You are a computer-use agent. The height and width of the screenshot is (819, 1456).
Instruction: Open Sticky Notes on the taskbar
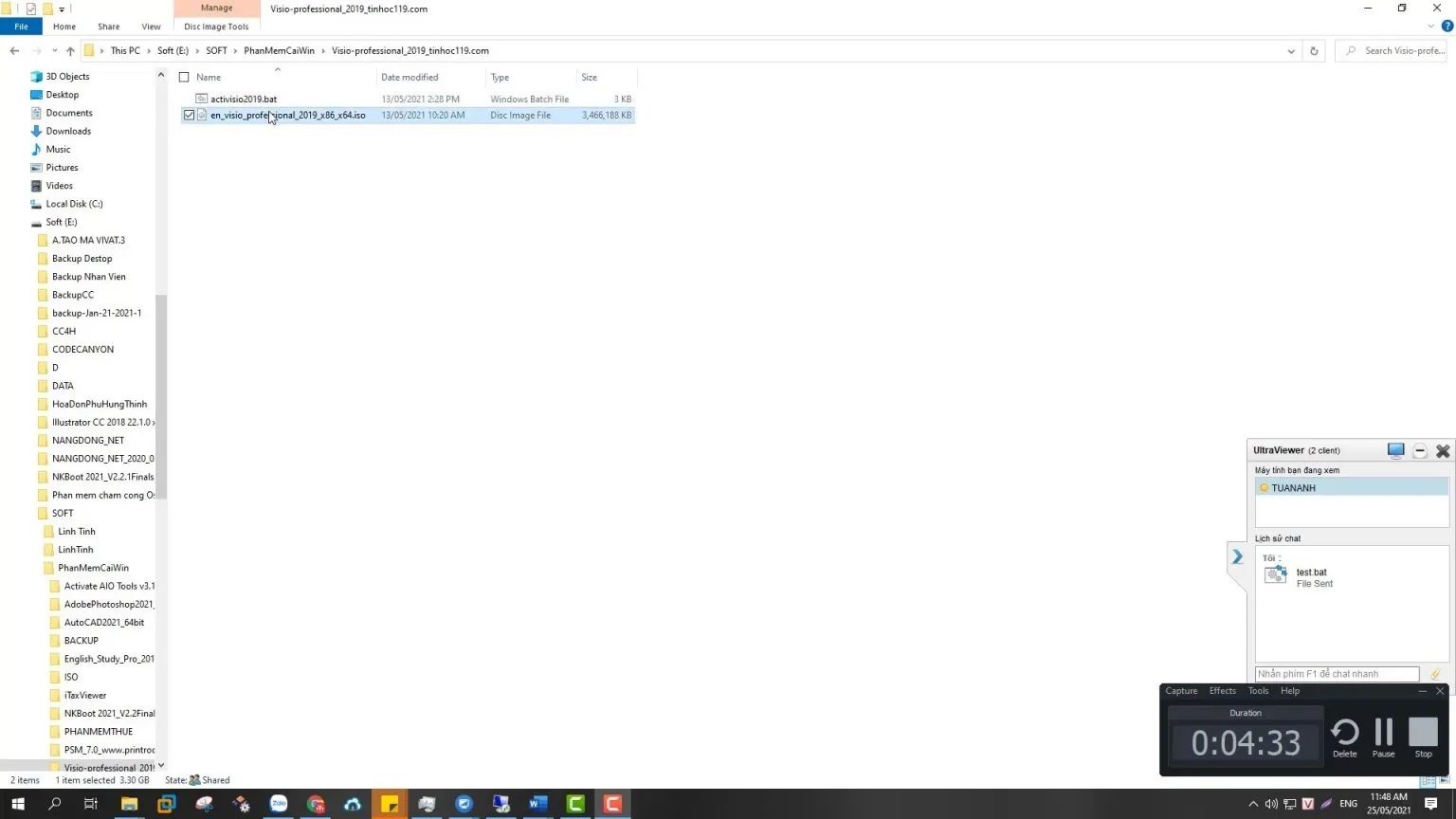(x=390, y=804)
